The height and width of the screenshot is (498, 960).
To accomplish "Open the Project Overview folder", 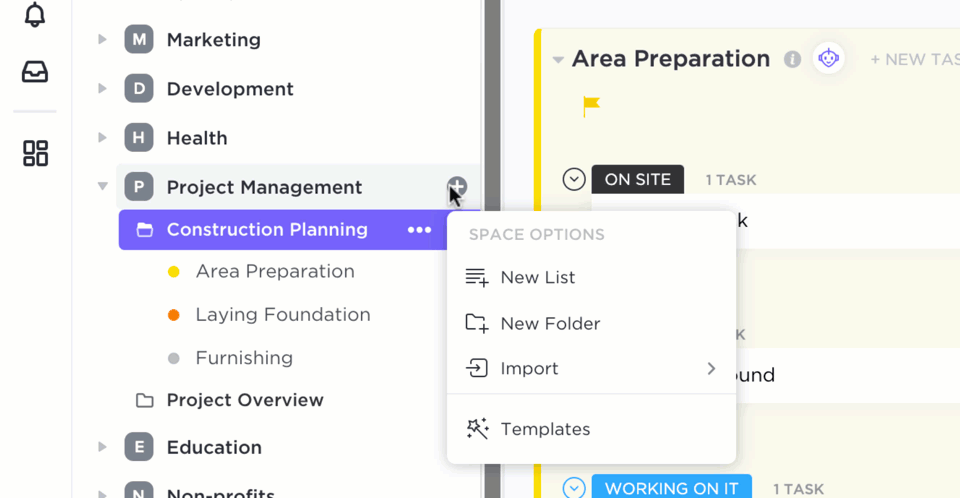I will [245, 400].
